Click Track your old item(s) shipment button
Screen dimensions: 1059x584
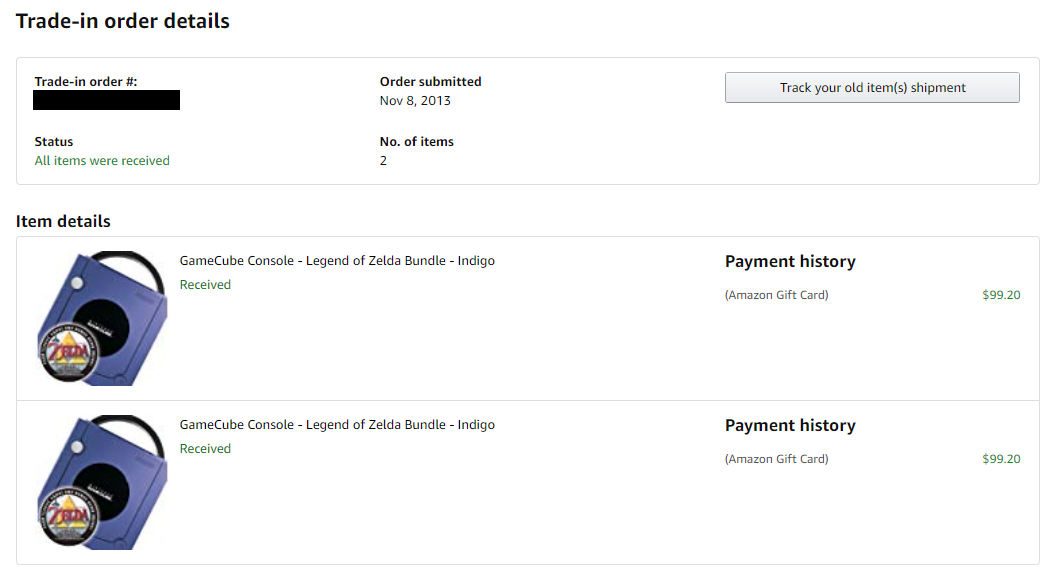pos(872,88)
